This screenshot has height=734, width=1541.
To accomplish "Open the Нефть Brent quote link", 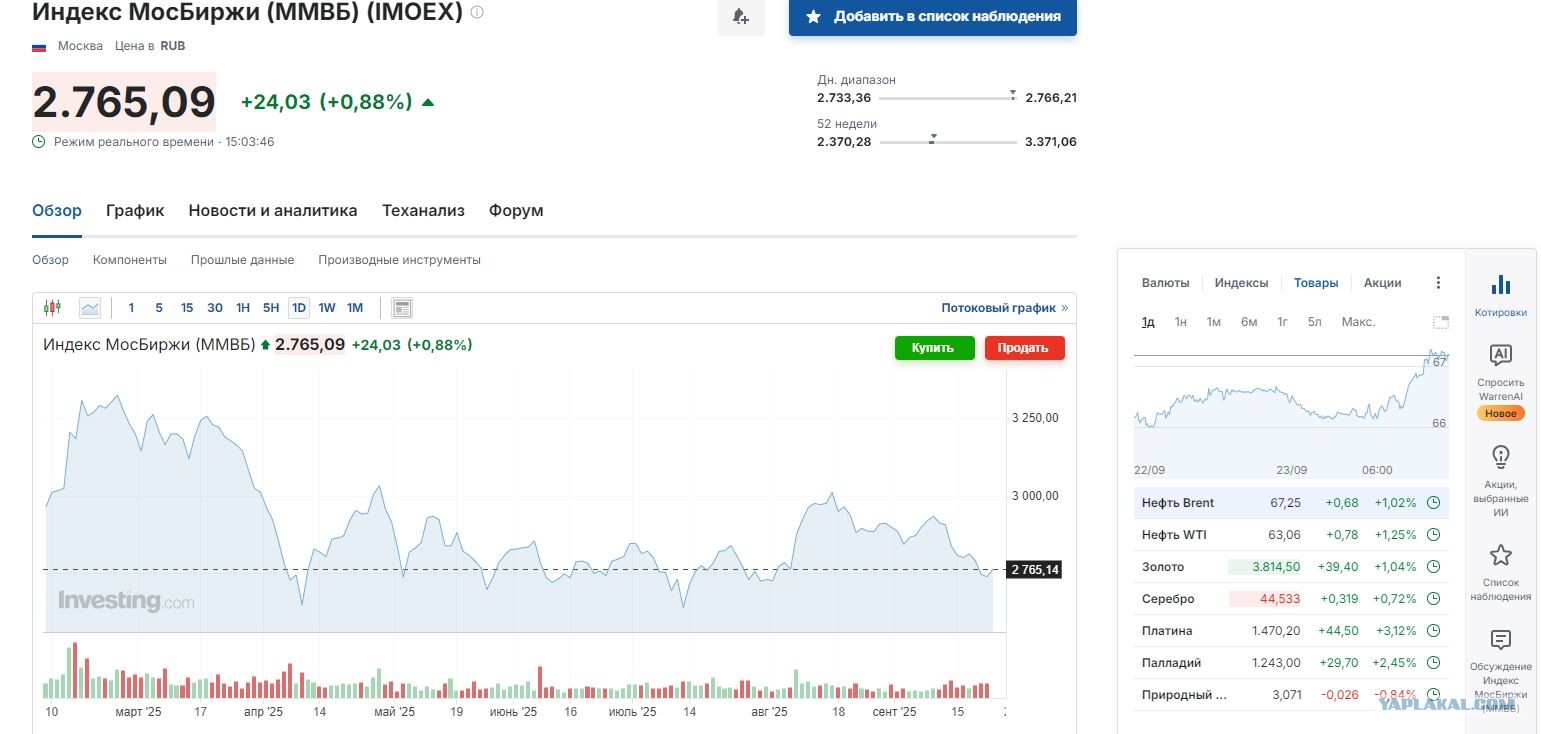I will click(1178, 503).
